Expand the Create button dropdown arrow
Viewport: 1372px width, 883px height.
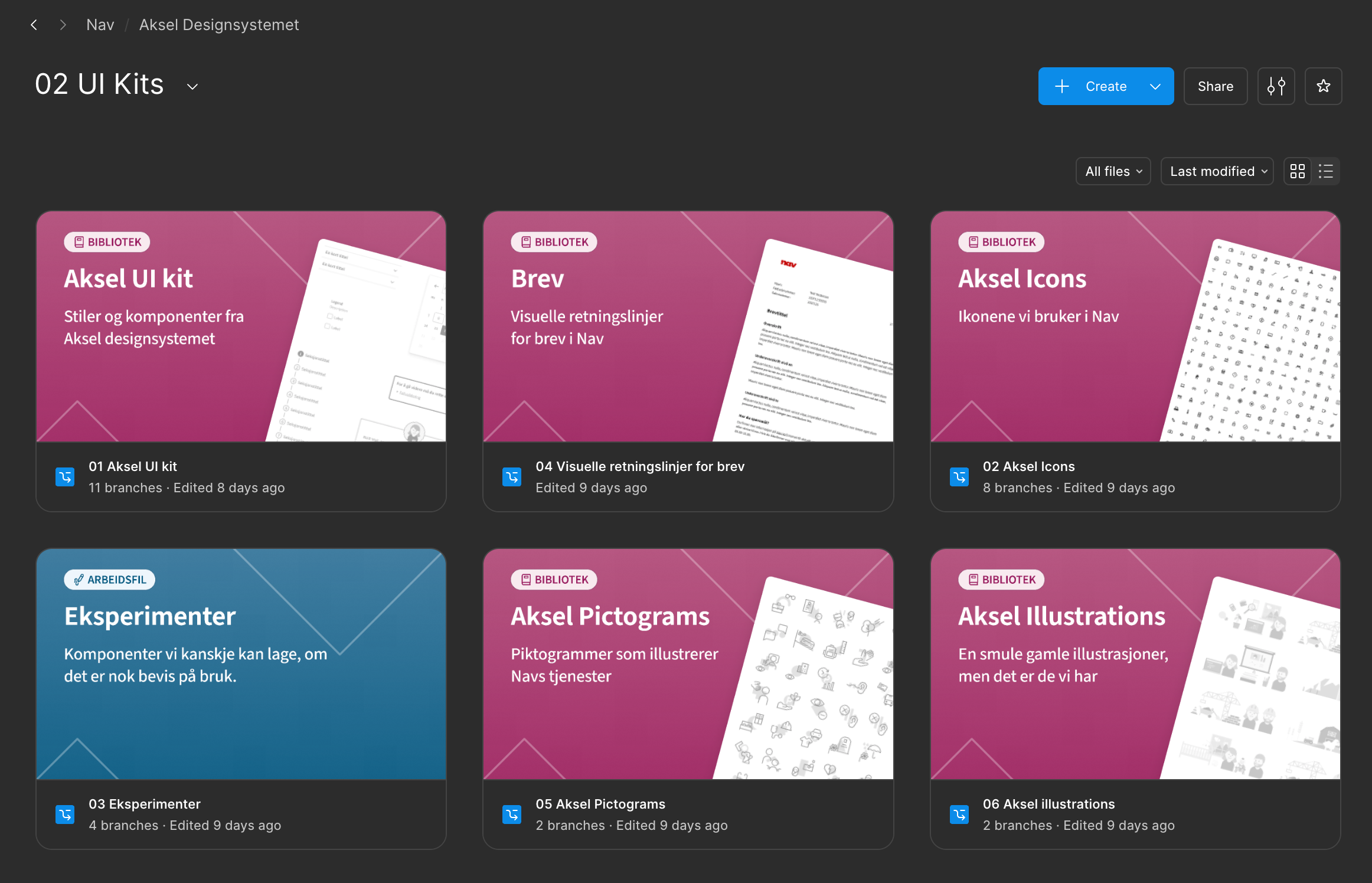point(1155,86)
